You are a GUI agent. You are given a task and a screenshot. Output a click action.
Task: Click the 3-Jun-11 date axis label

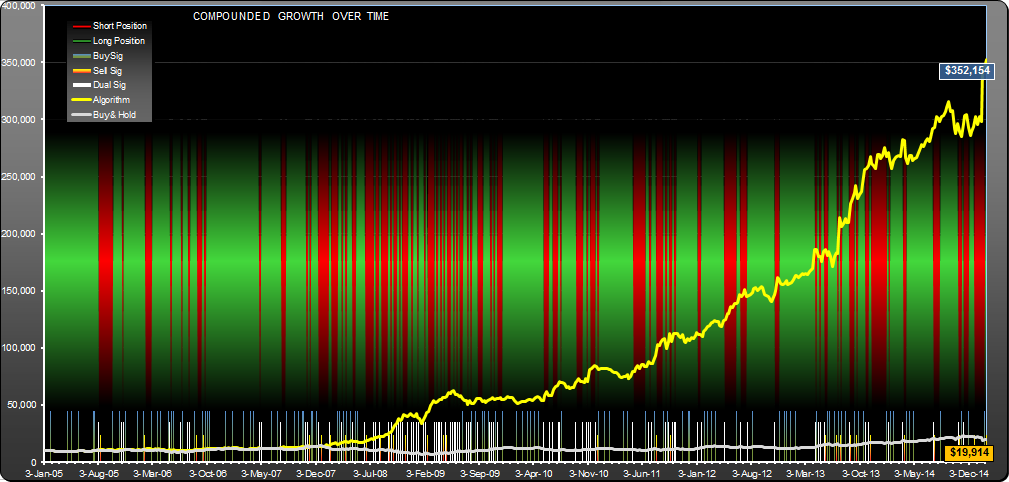tap(641, 472)
